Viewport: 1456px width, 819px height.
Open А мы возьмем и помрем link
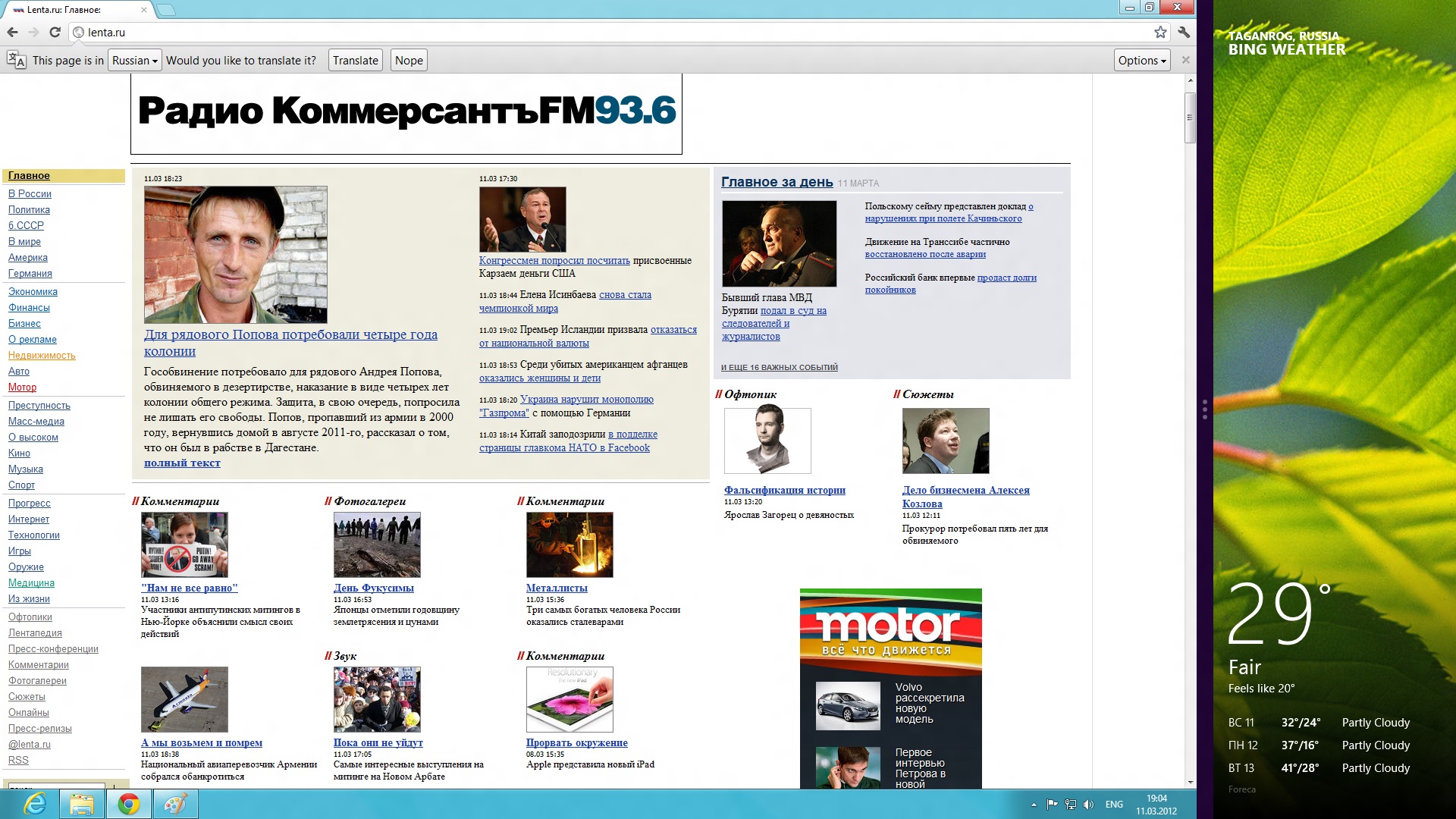coord(202,742)
